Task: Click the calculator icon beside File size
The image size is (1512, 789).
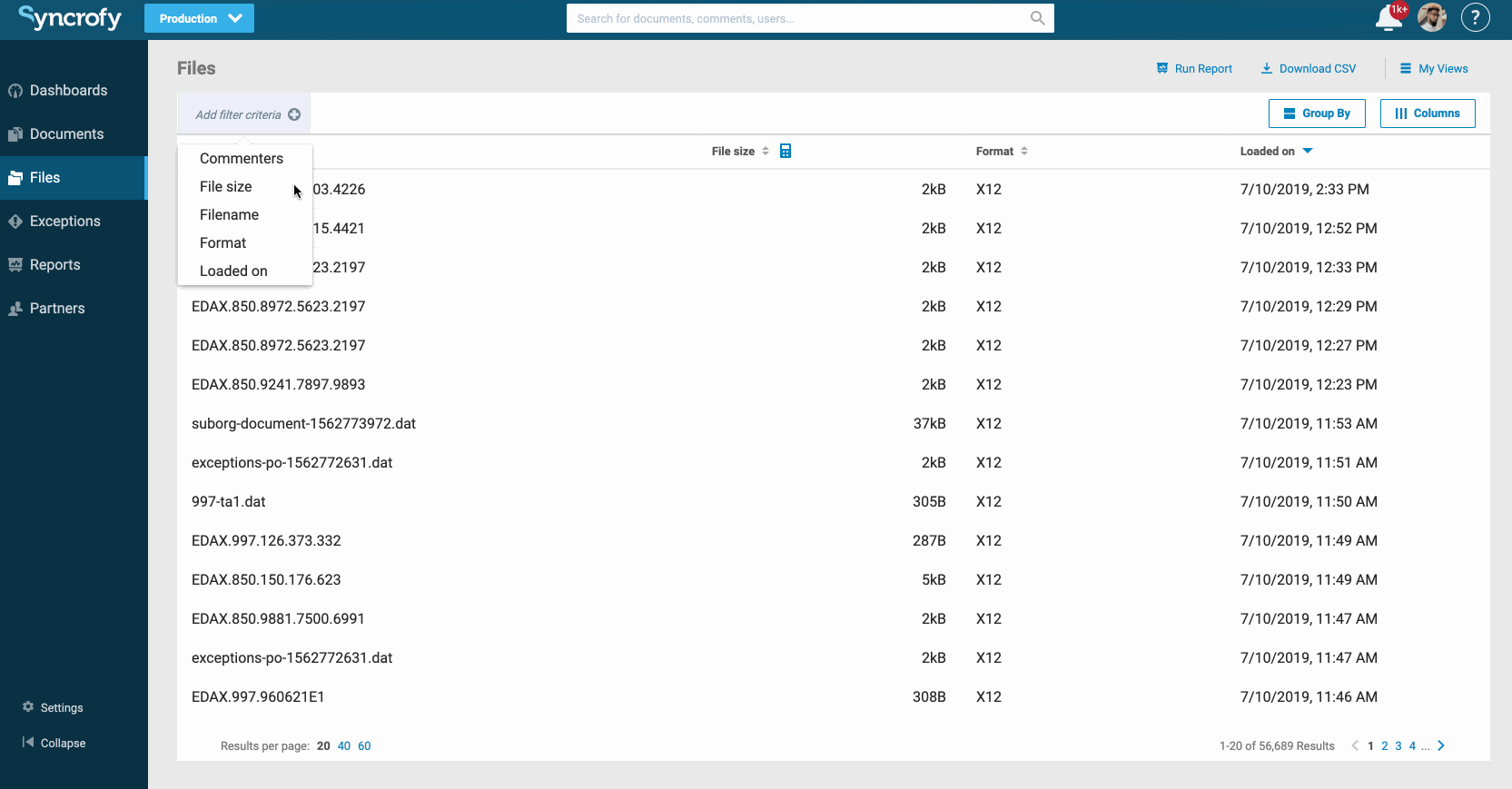Action: coord(786,151)
